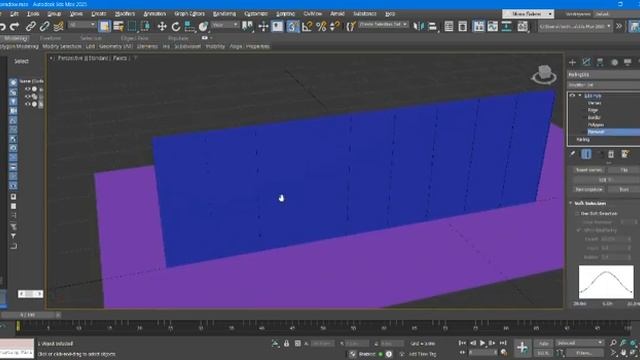This screenshot has width=640, height=360.
Task: Toggle the Ribbon display icon
Action: [478, 27]
